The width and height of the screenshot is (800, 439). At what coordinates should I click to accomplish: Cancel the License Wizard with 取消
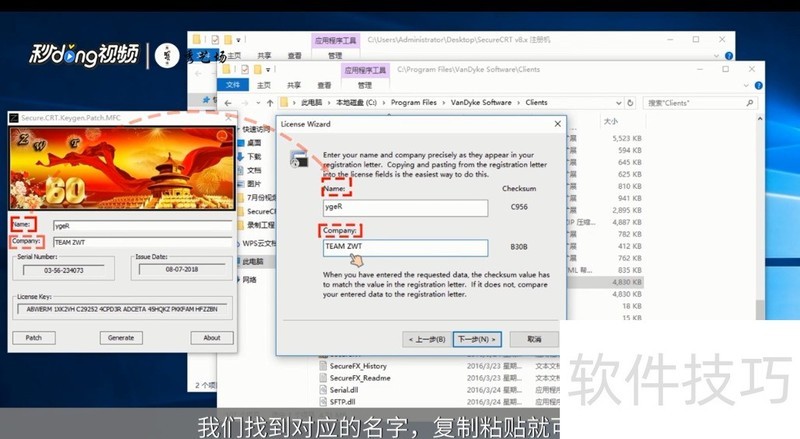534,339
